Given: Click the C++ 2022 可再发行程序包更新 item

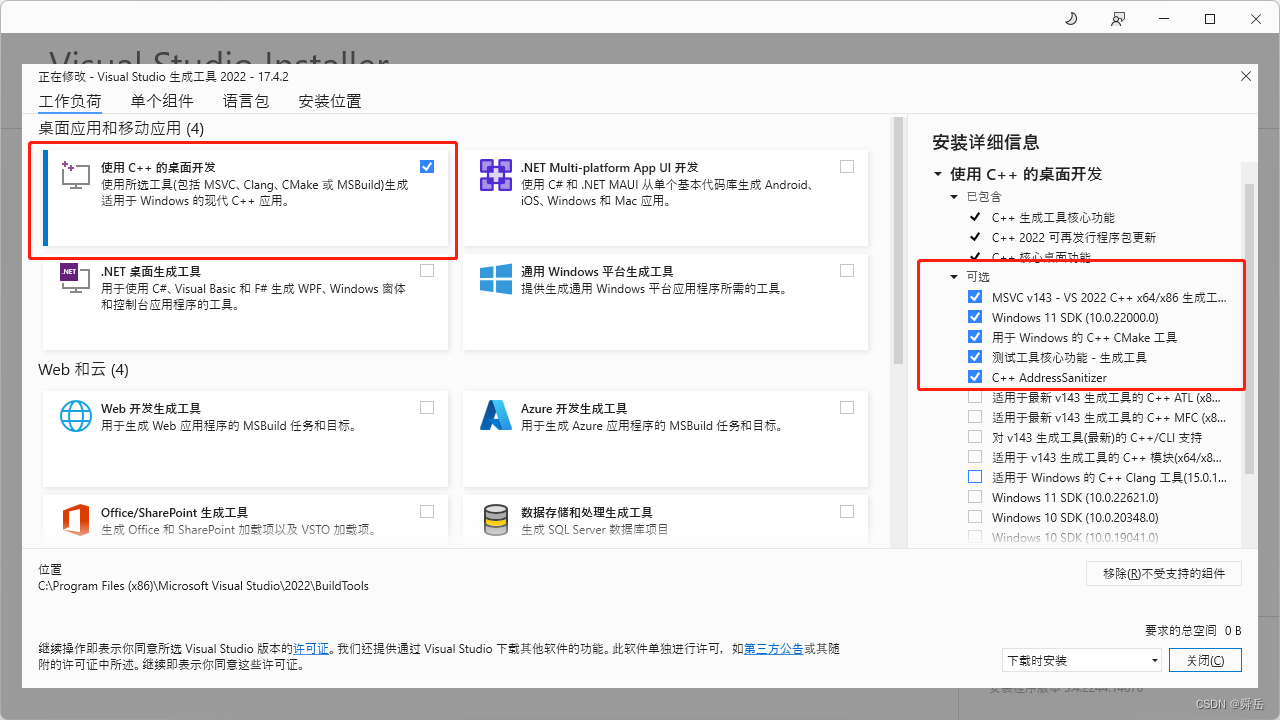Looking at the screenshot, I should [1074, 237].
